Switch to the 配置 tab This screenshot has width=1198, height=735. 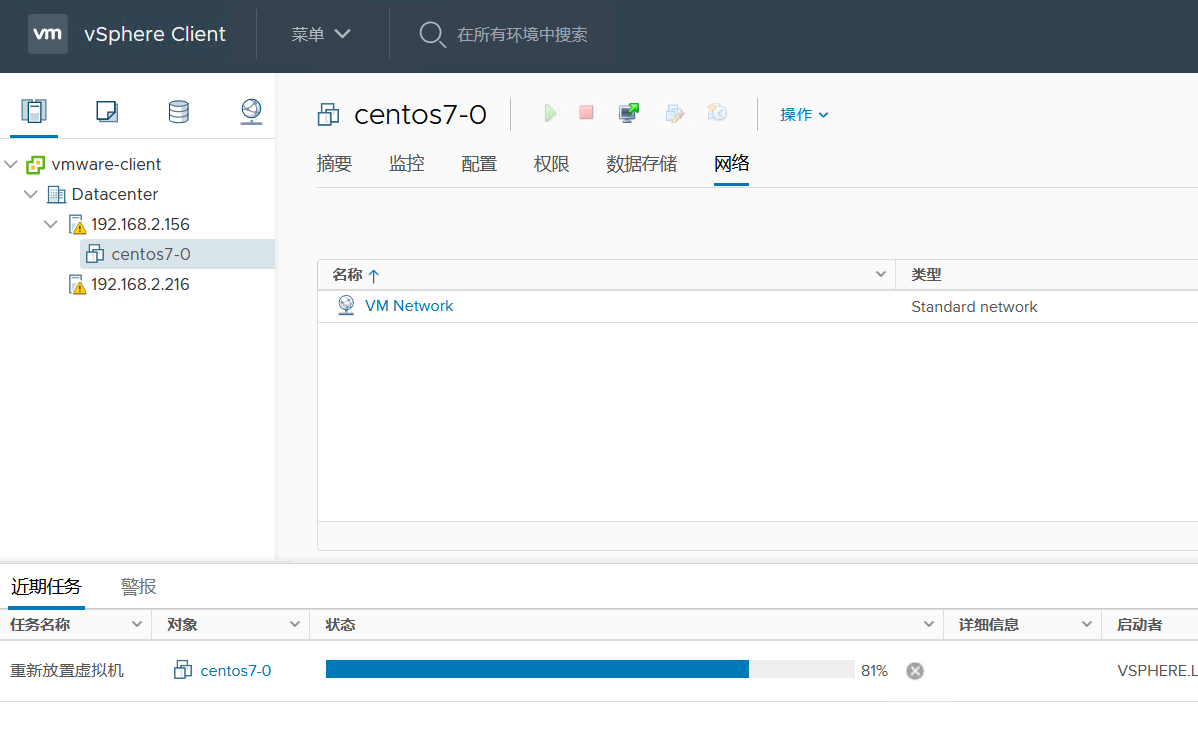coord(479,164)
